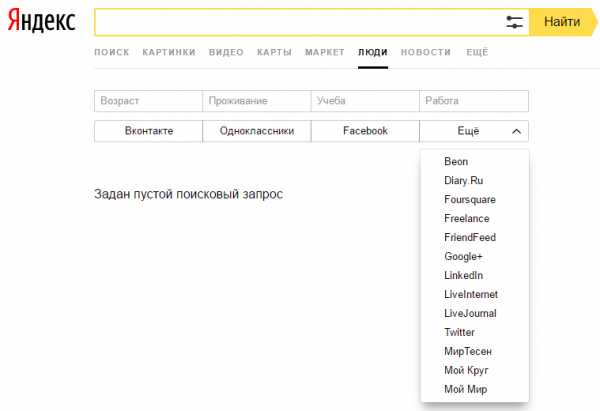The height and width of the screenshot is (411, 600).
Task: Click the Найти search button
Action: coord(563,22)
